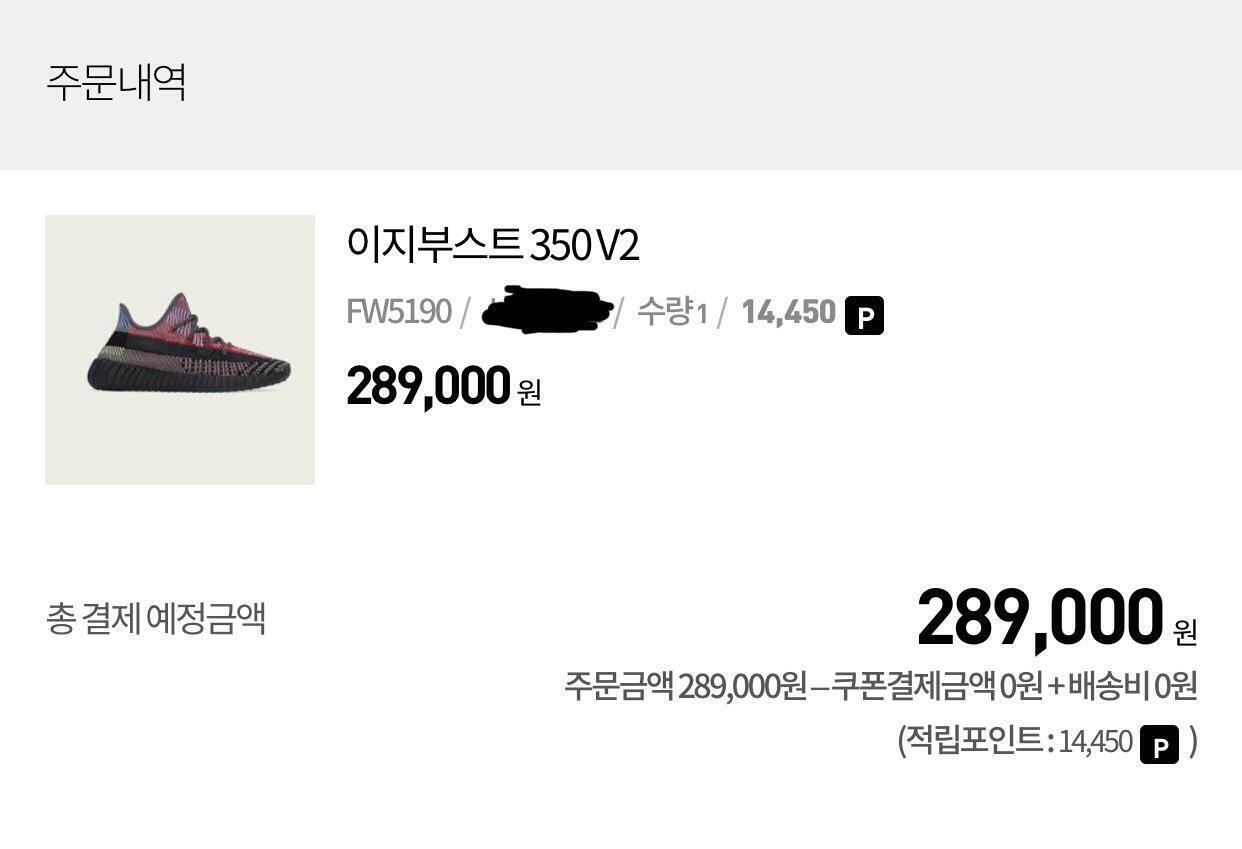
Task: Click the 배송비 0원 shipping fee text
Action: click(x=1132, y=687)
